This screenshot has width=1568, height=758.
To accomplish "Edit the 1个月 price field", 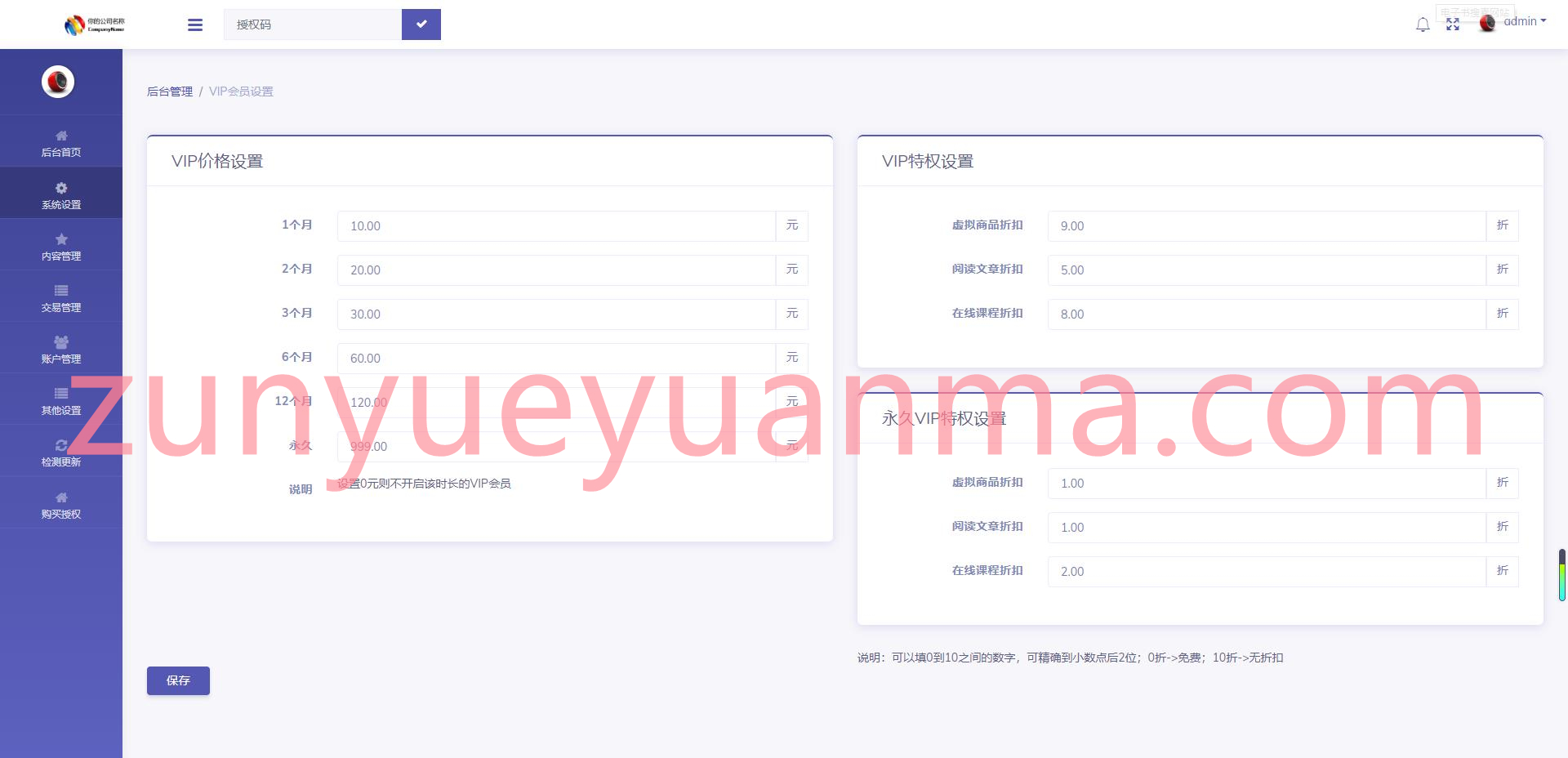I will coord(556,226).
